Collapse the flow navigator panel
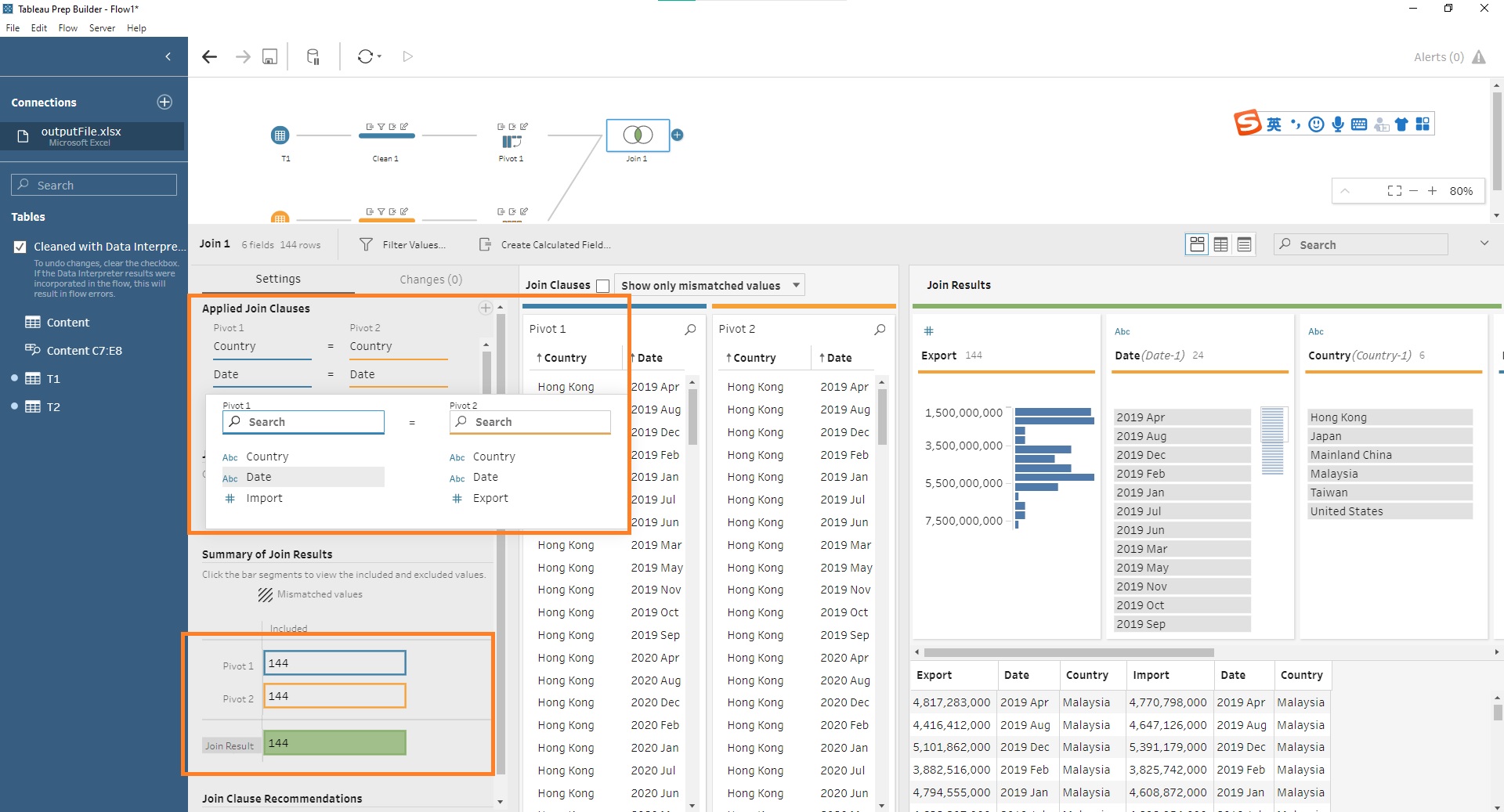The image size is (1504, 812). [x=1344, y=191]
